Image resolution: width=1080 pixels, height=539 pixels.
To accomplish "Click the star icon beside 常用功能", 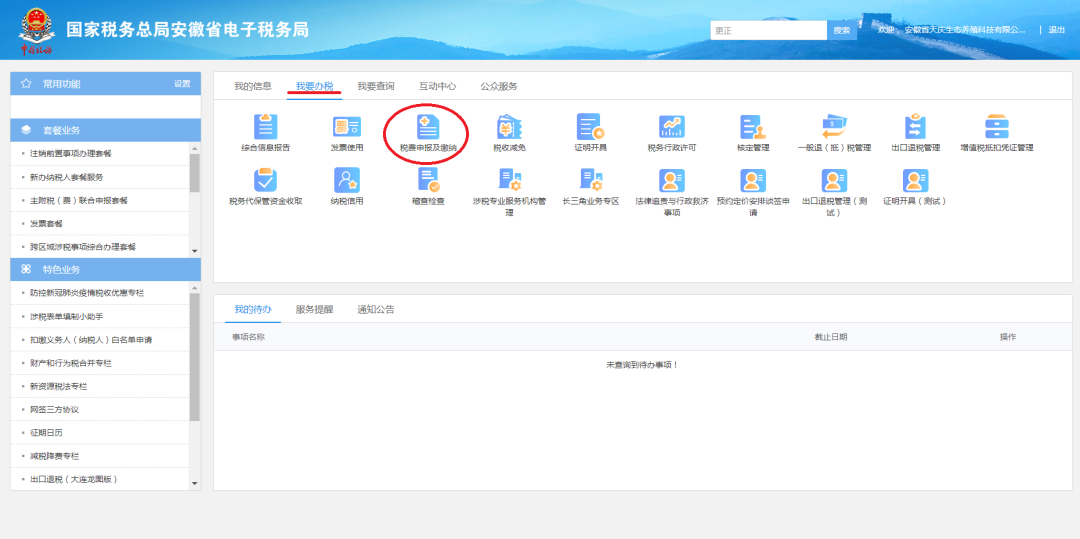I will pos(26,83).
